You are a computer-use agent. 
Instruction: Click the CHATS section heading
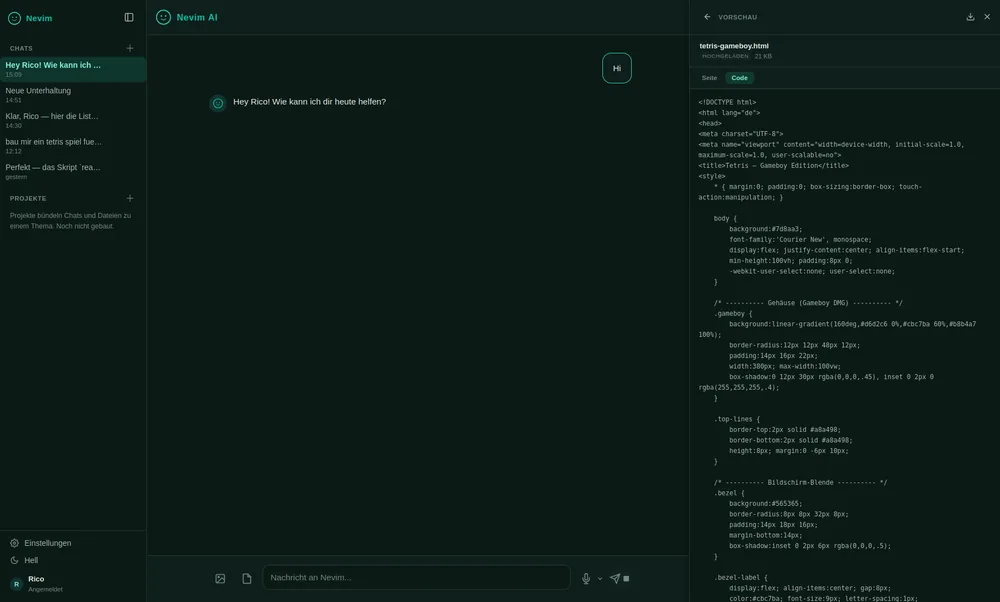pyautogui.click(x=21, y=48)
